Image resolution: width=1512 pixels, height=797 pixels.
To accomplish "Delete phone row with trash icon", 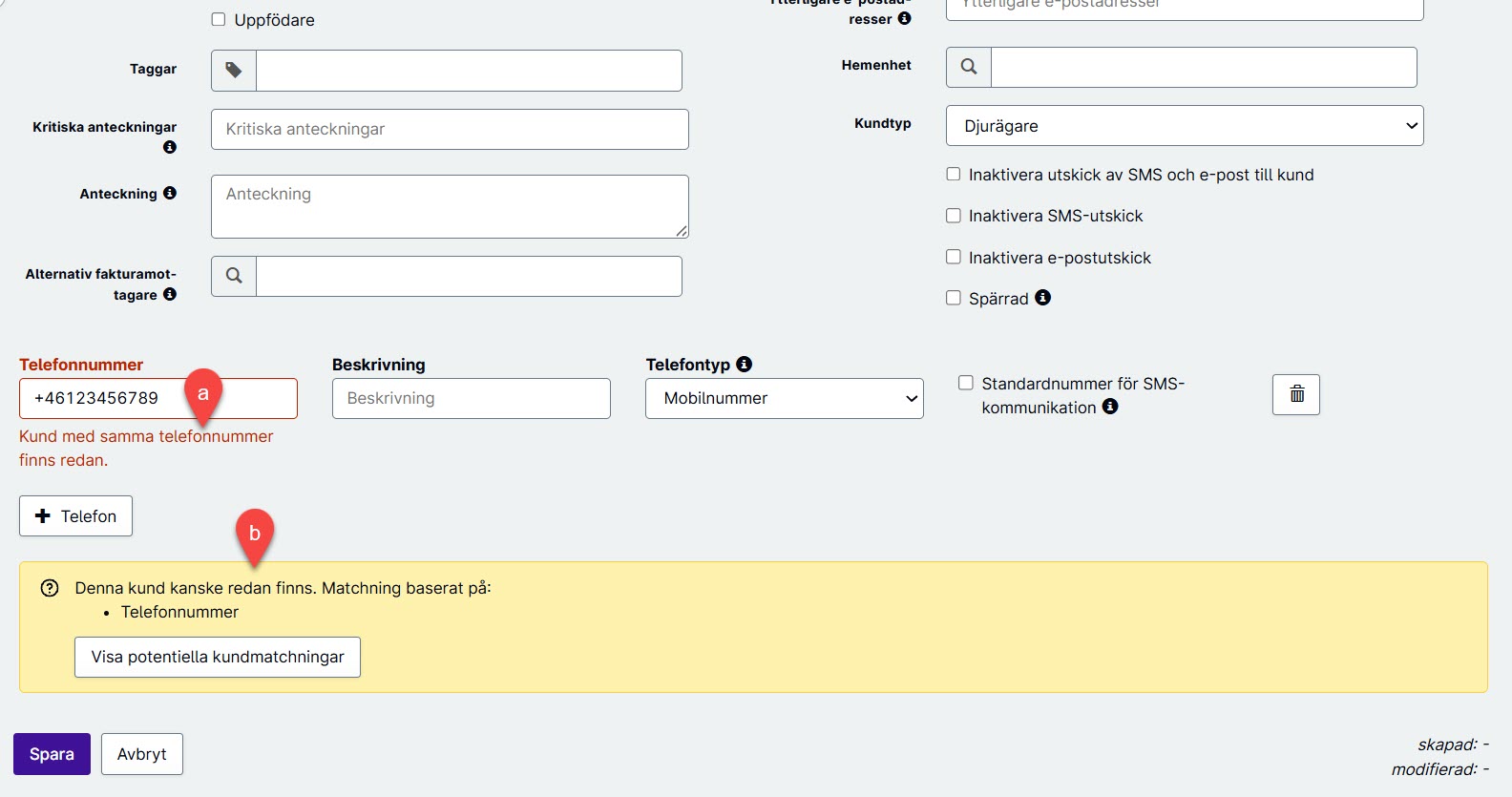I will coord(1296,394).
